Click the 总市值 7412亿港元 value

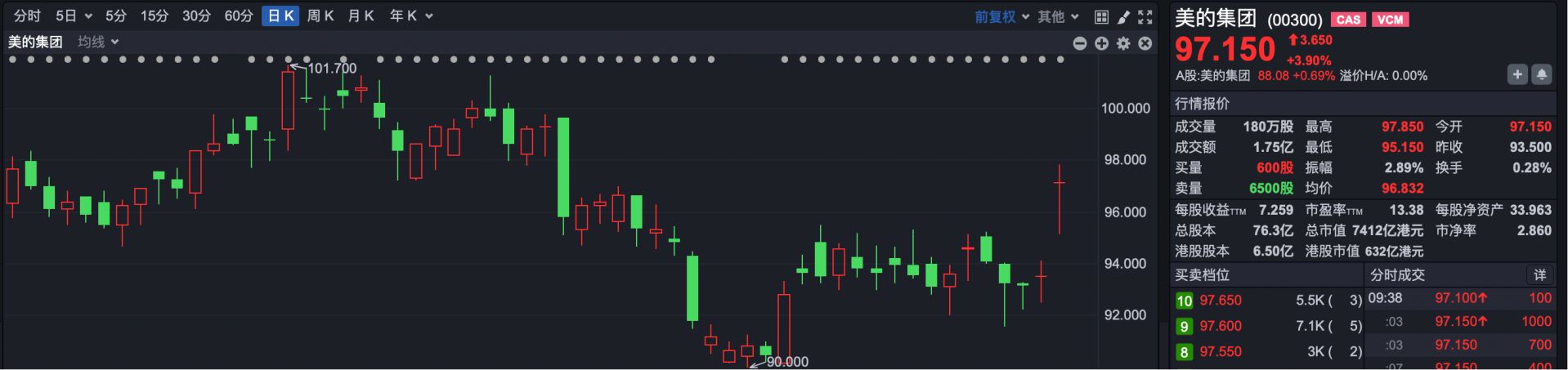1387,231
